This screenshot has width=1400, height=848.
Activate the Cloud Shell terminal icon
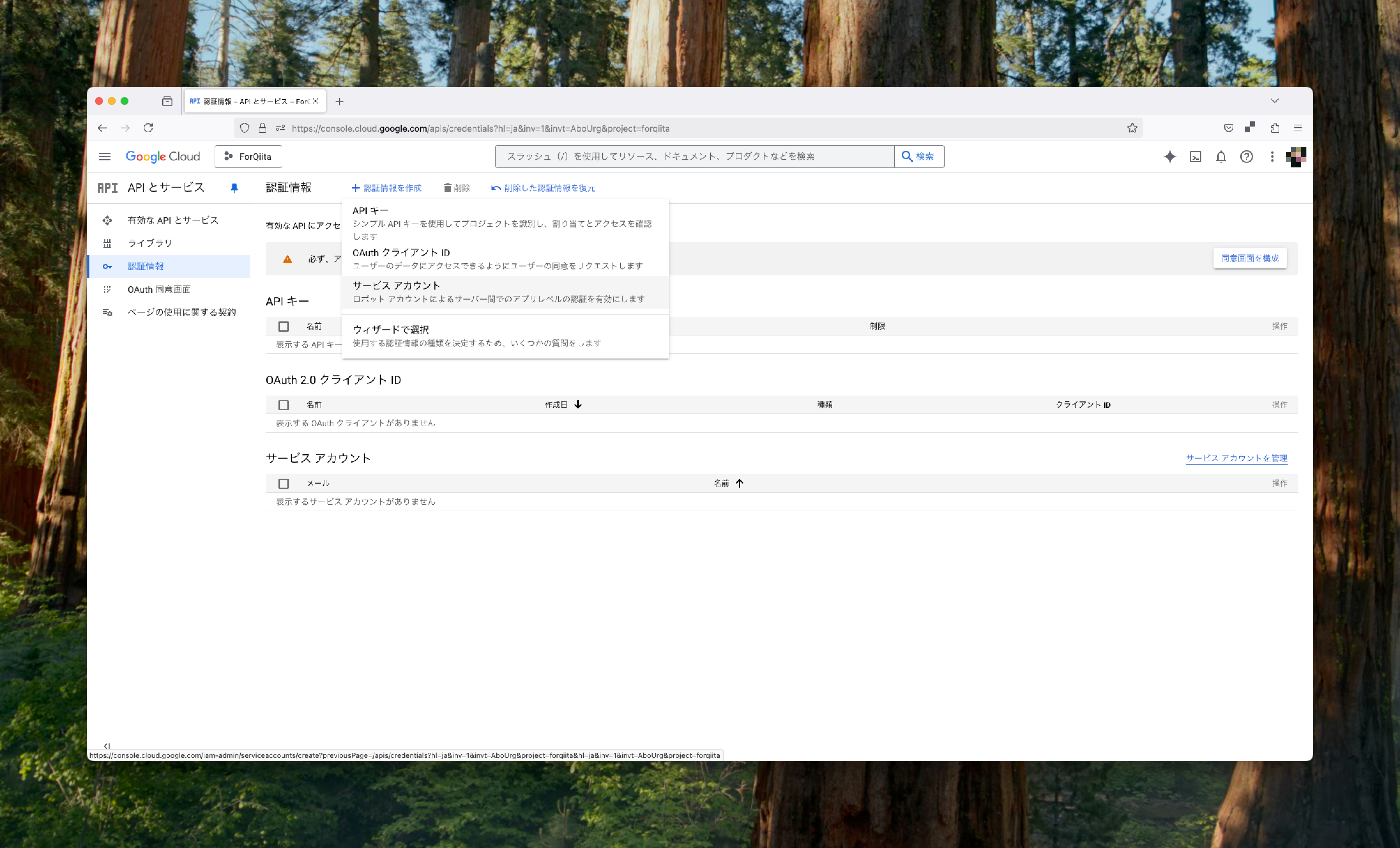1195,156
